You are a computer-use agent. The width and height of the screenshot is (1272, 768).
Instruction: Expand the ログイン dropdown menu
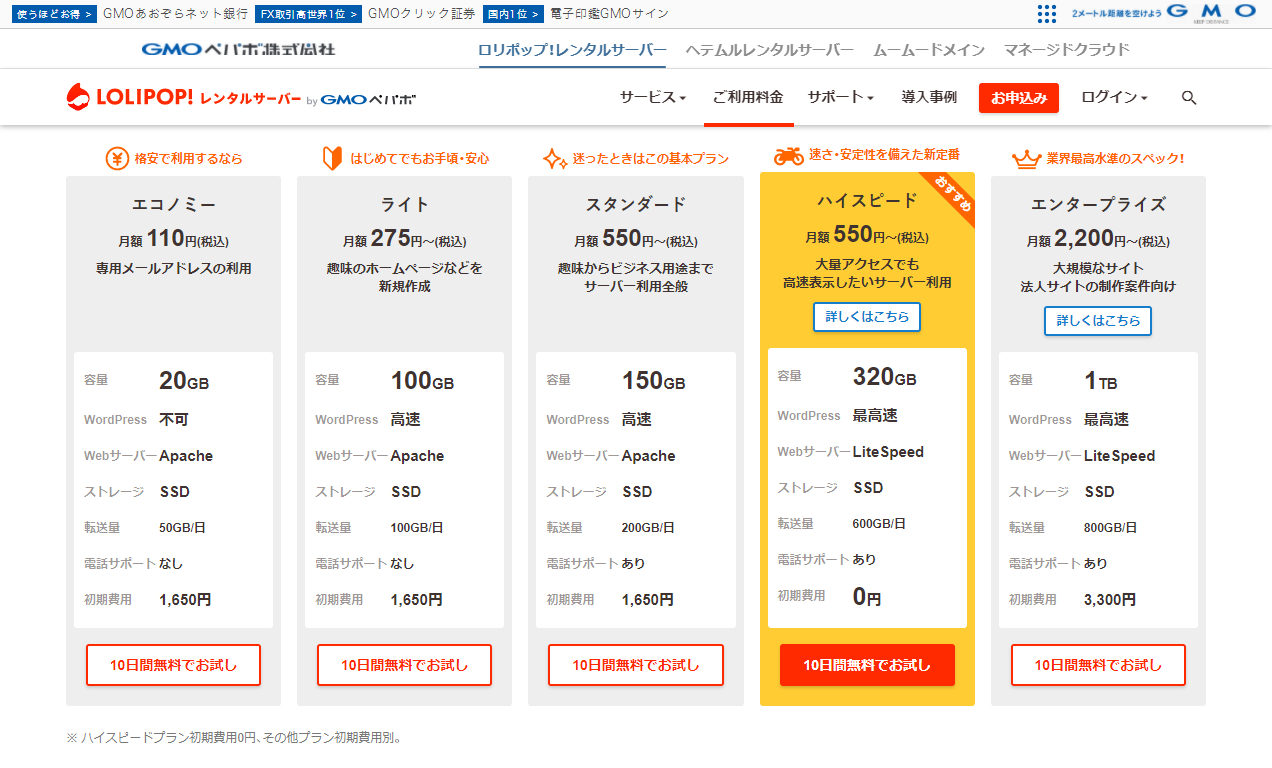[1114, 97]
